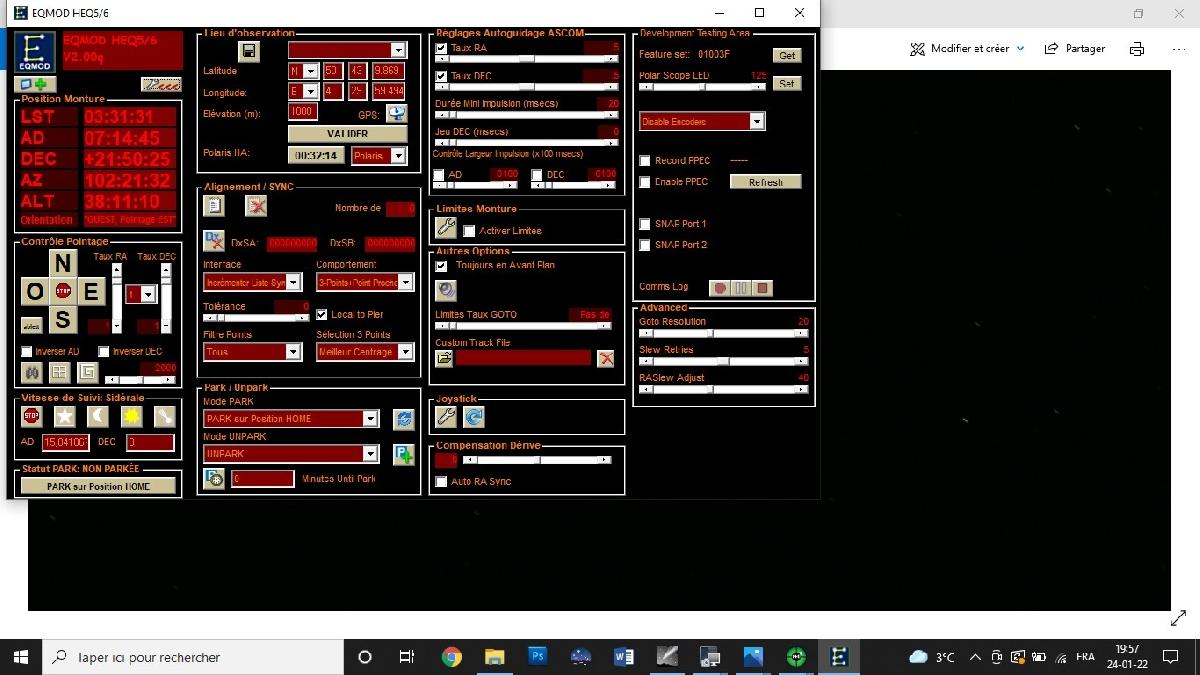Click the STOP button in the pointing control
The height and width of the screenshot is (675, 1200).
tap(63, 292)
